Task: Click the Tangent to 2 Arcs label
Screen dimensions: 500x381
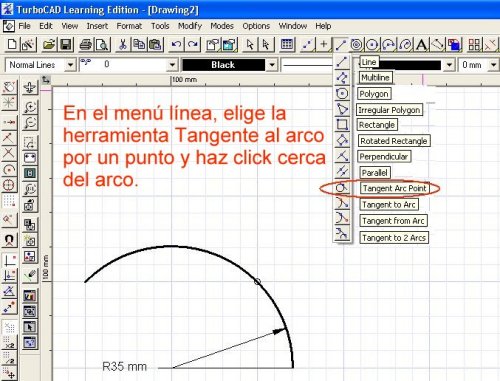Action: click(394, 238)
